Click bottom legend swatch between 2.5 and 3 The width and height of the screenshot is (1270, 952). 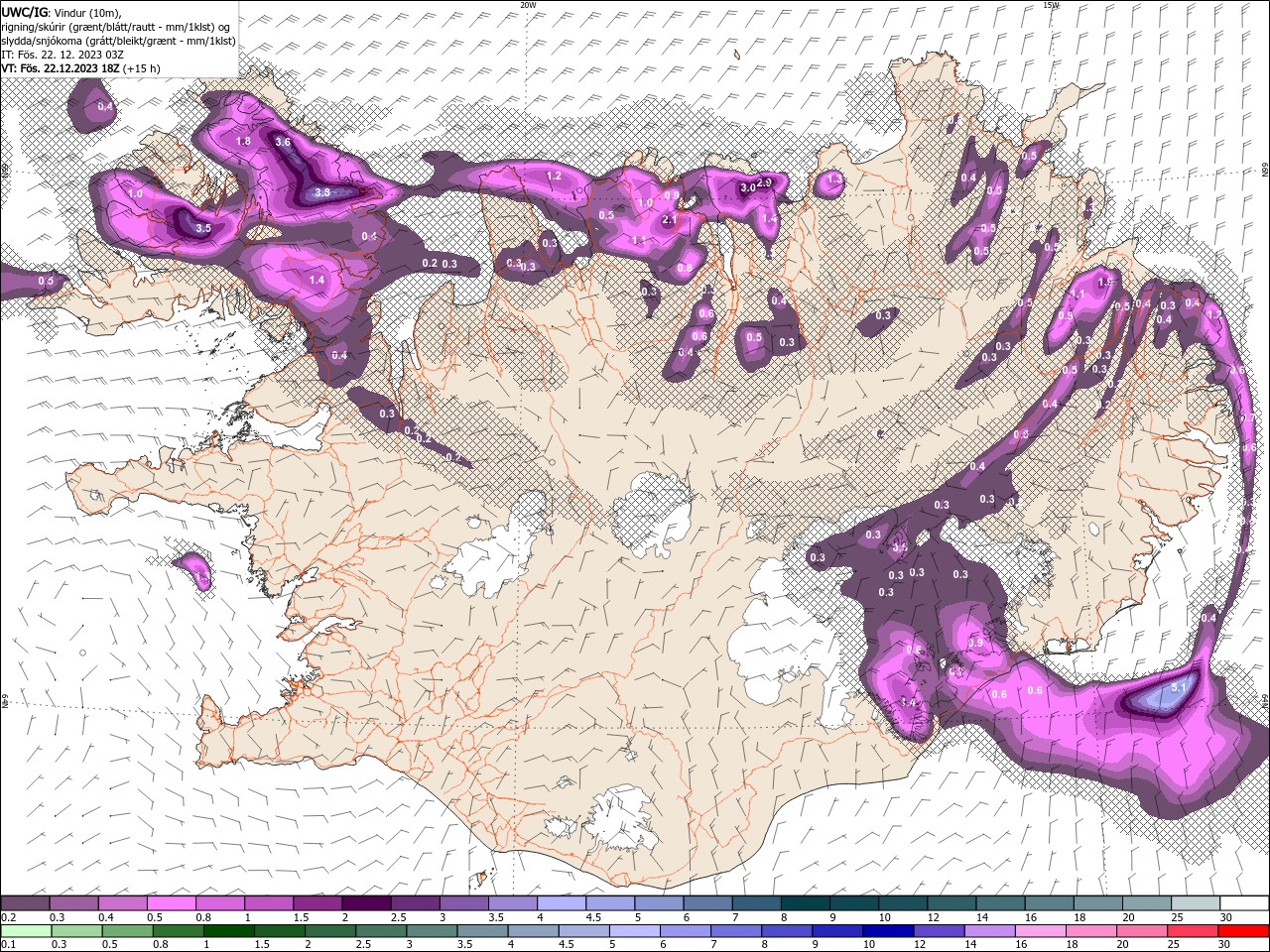381,931
